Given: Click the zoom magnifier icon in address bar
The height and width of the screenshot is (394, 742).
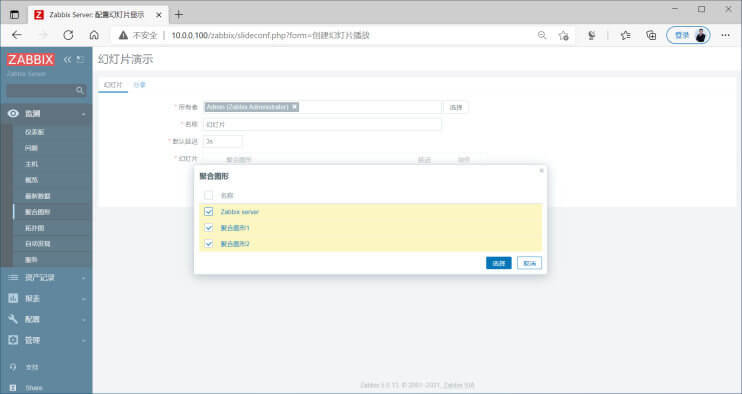Looking at the screenshot, I should (542, 35).
